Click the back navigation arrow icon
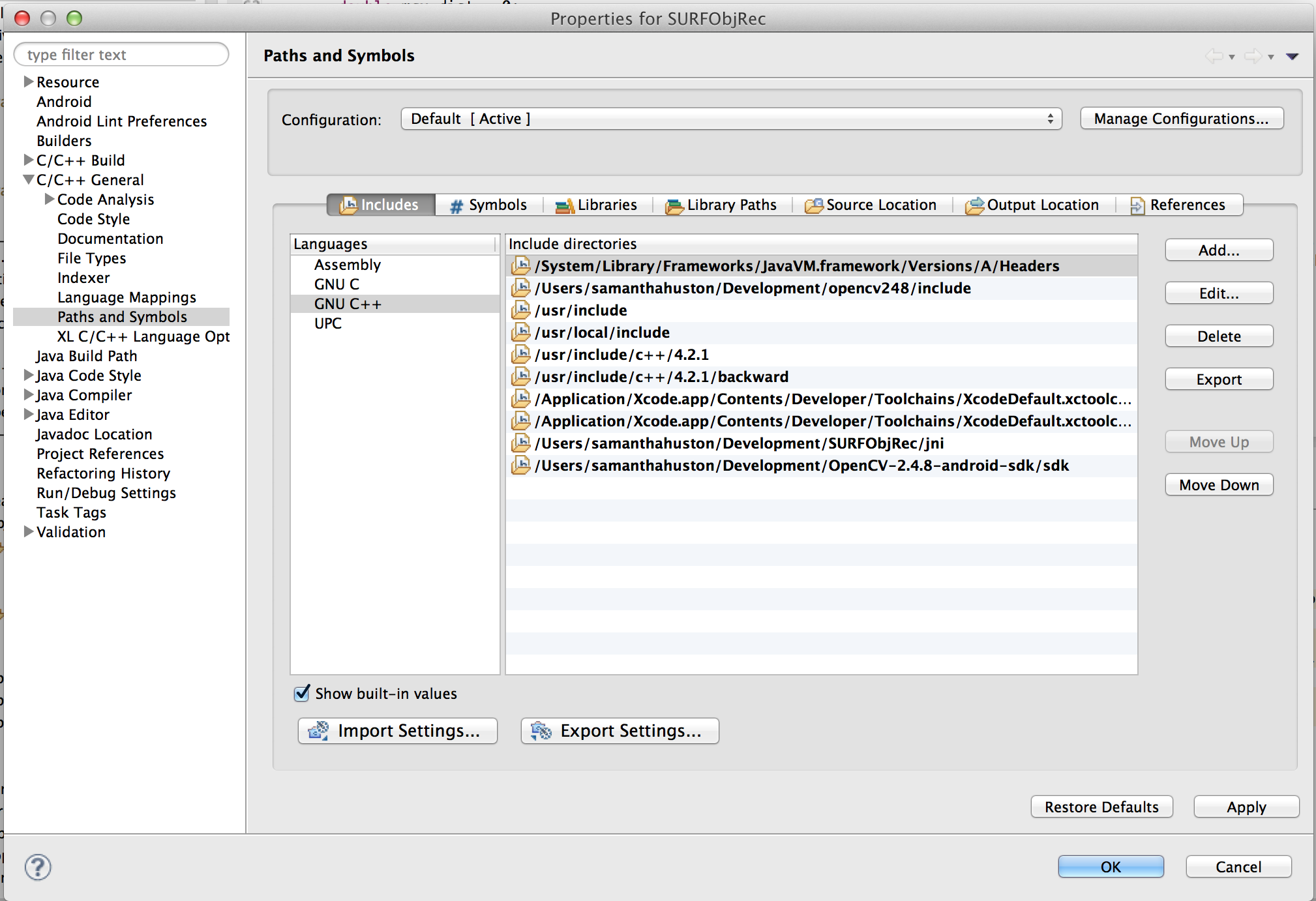 (1214, 56)
